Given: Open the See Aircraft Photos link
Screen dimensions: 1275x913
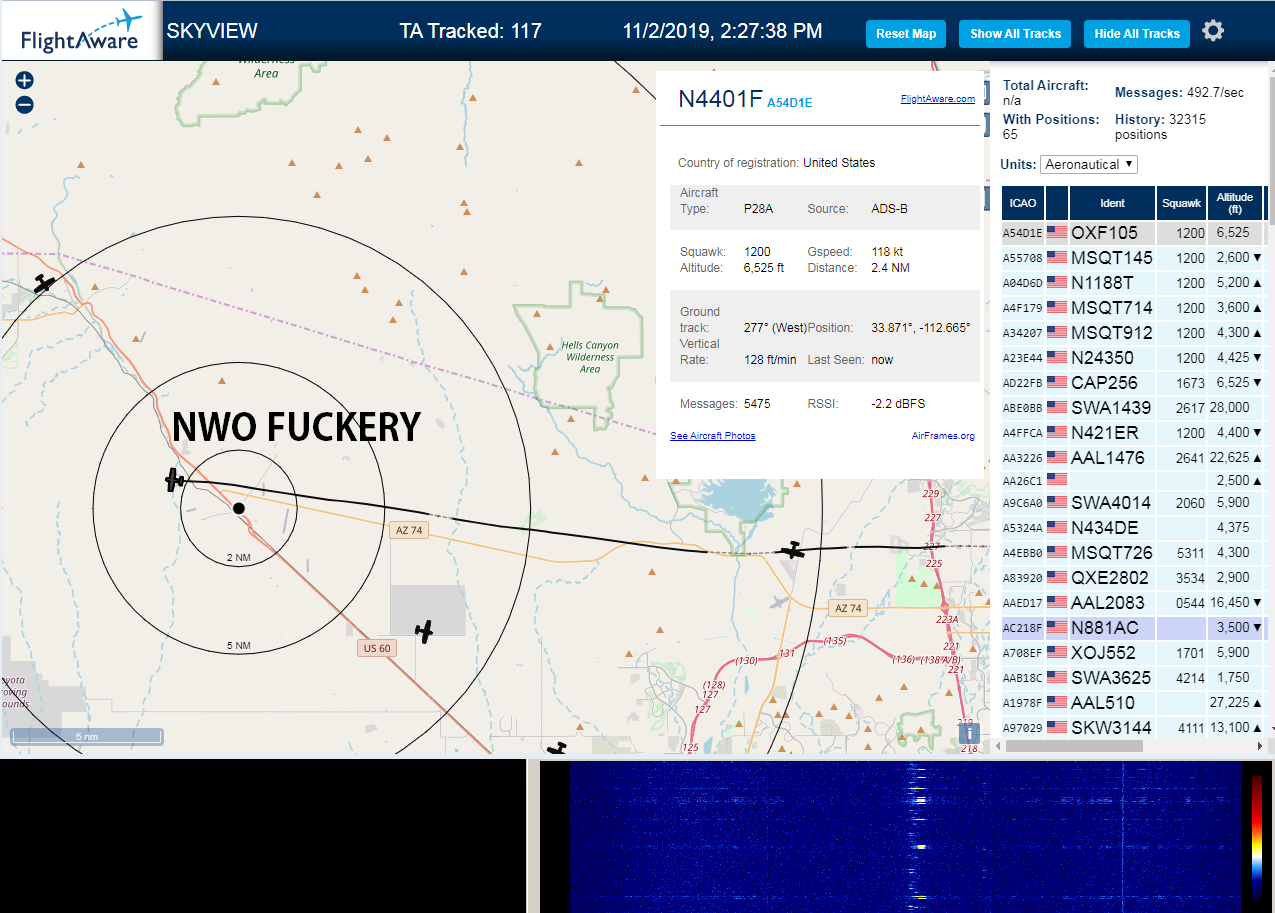Looking at the screenshot, I should (x=713, y=436).
